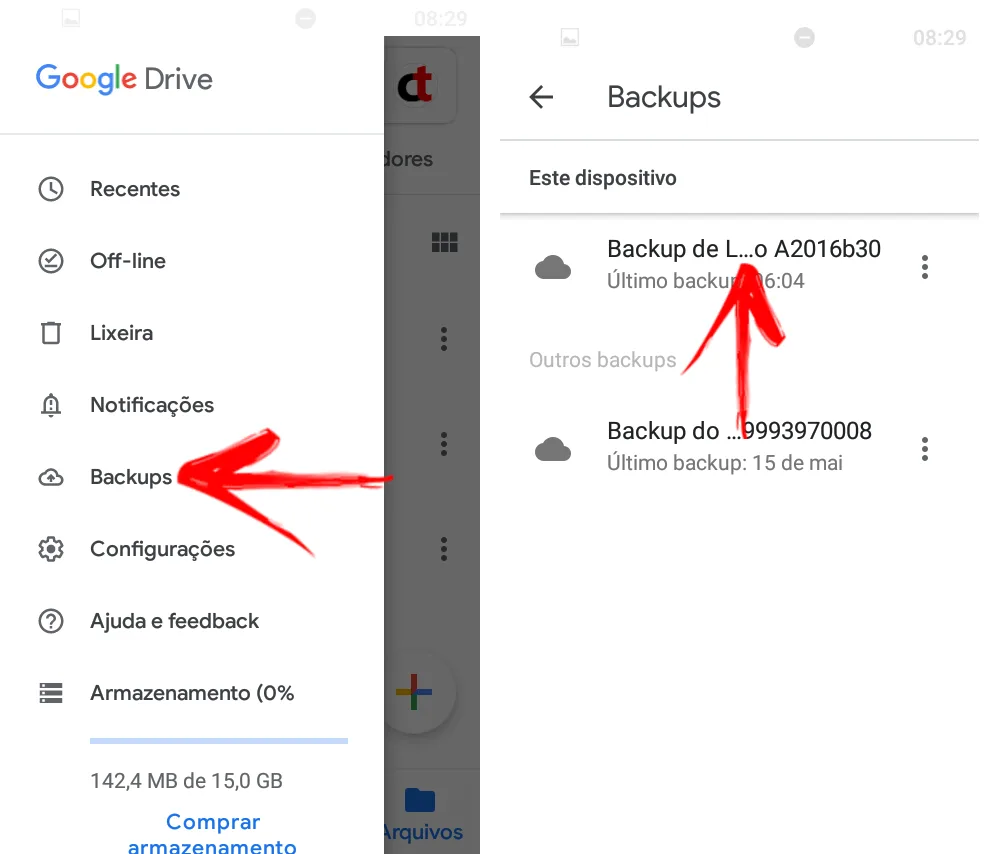Select the Backup de A2016b30 entry
This screenshot has height=854, width=990.
coord(740,249)
